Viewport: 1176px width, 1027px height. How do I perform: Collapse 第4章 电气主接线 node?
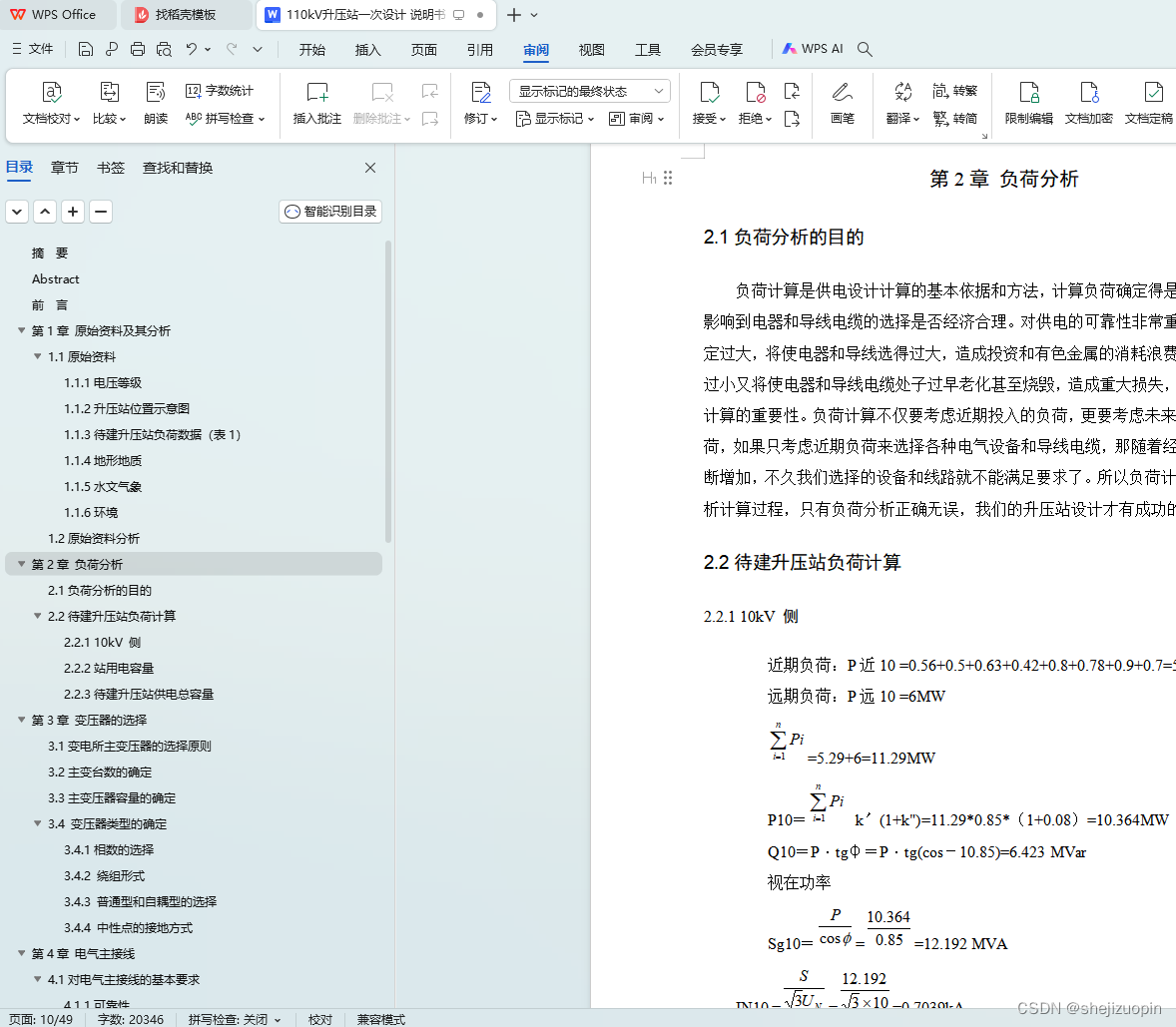[x=22, y=953]
